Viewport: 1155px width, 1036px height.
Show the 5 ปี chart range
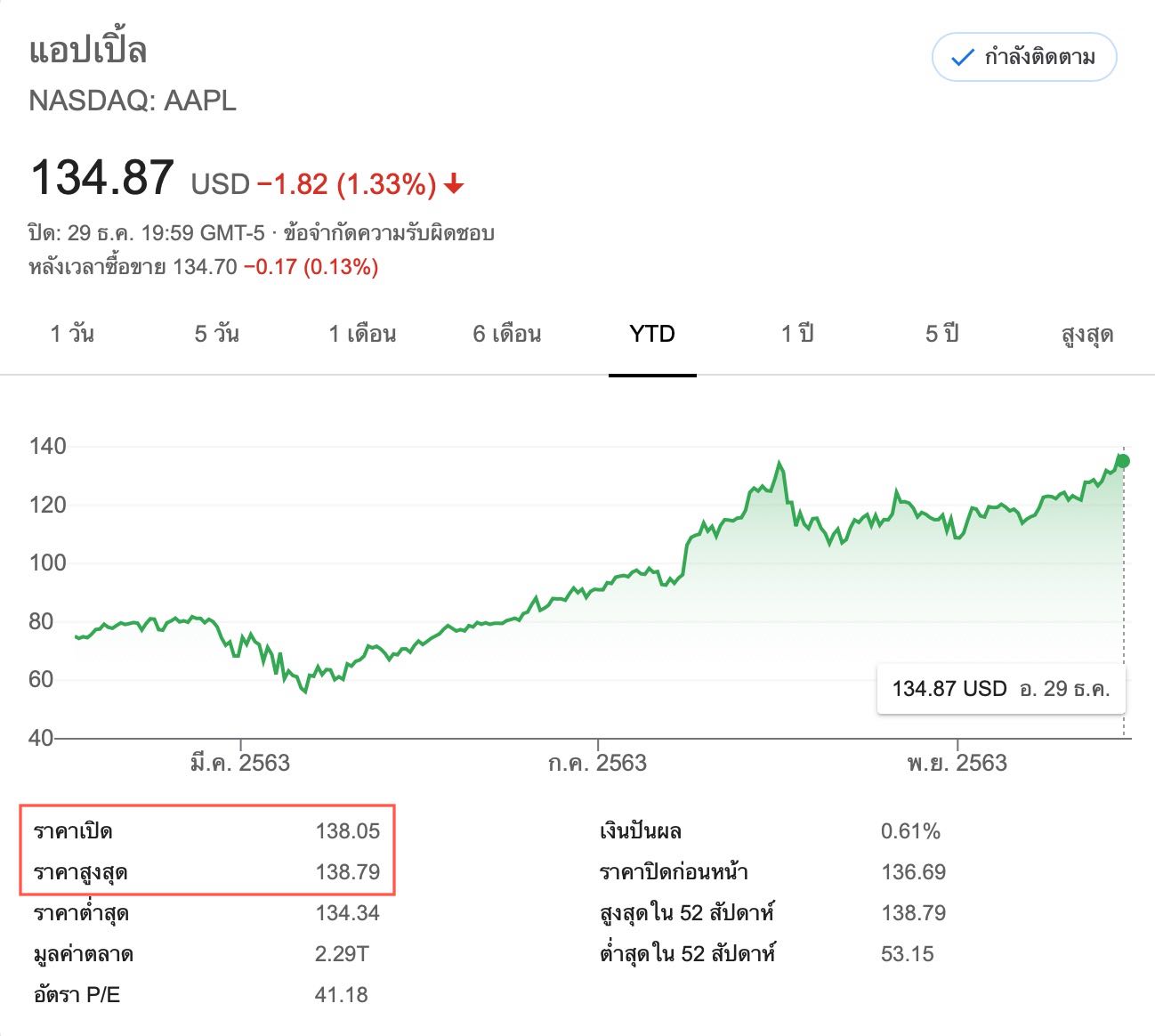(942, 335)
